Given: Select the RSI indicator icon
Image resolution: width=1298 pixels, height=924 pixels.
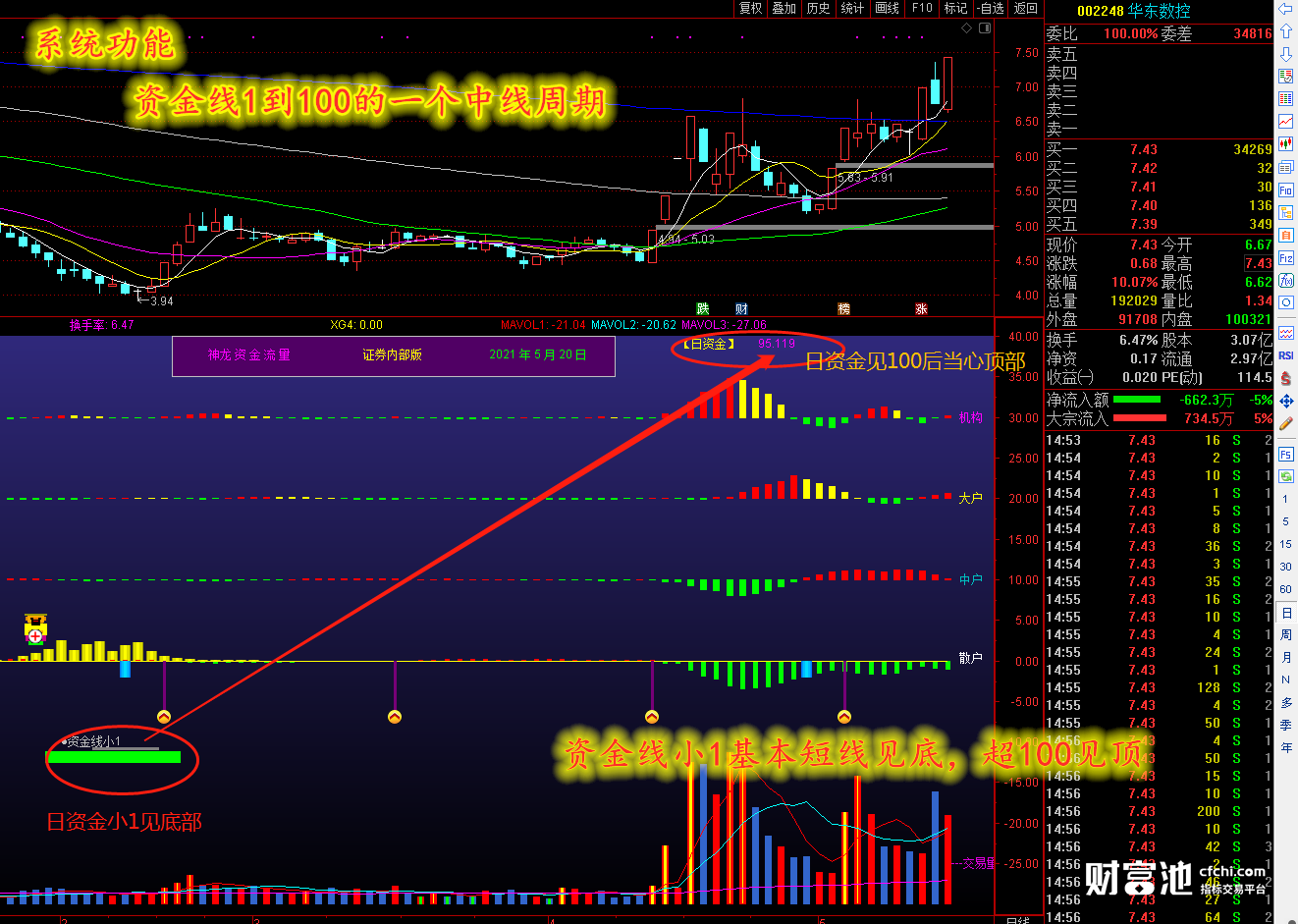Looking at the screenshot, I should click(1285, 355).
